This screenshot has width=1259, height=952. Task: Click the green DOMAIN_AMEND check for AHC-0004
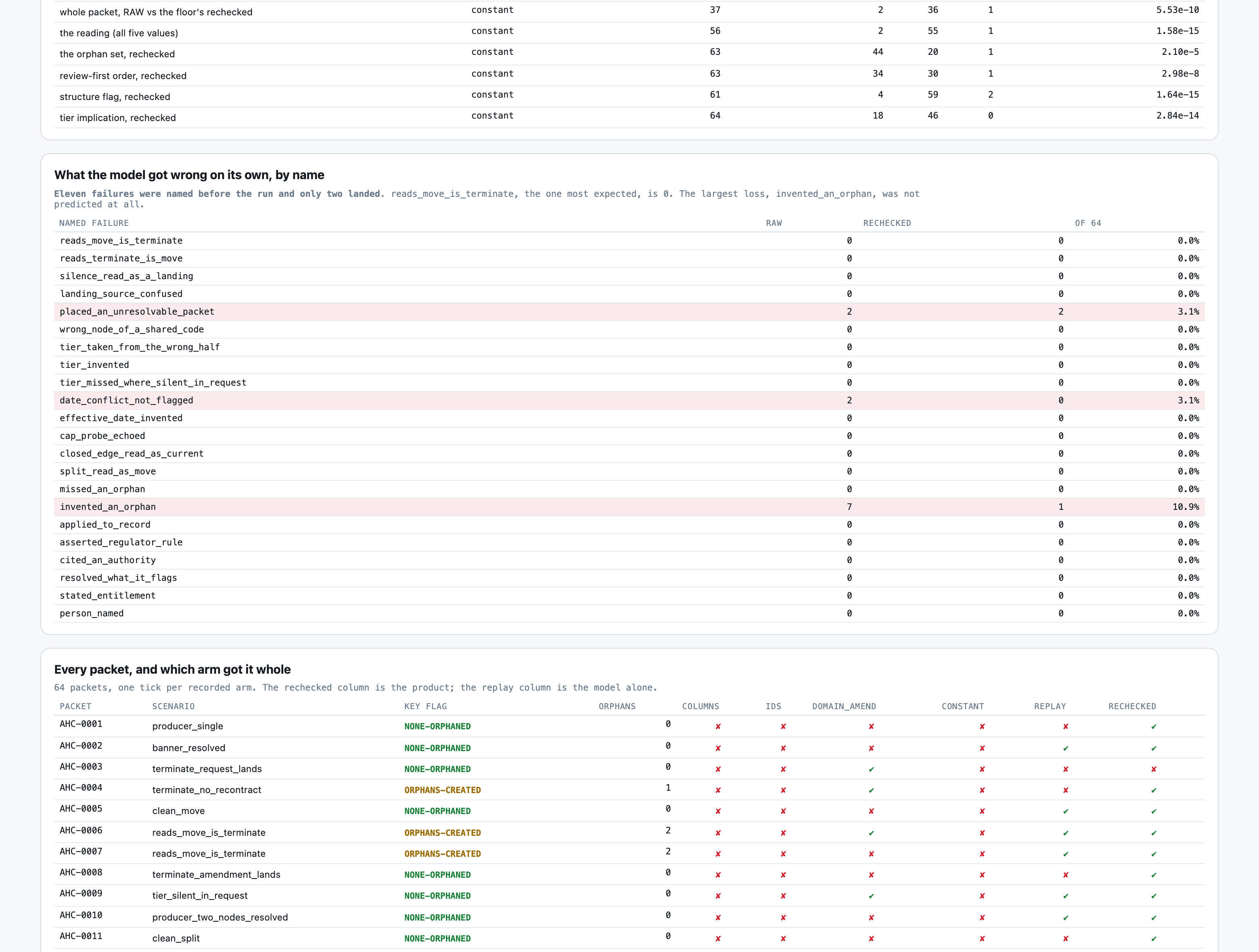pyautogui.click(x=871, y=790)
